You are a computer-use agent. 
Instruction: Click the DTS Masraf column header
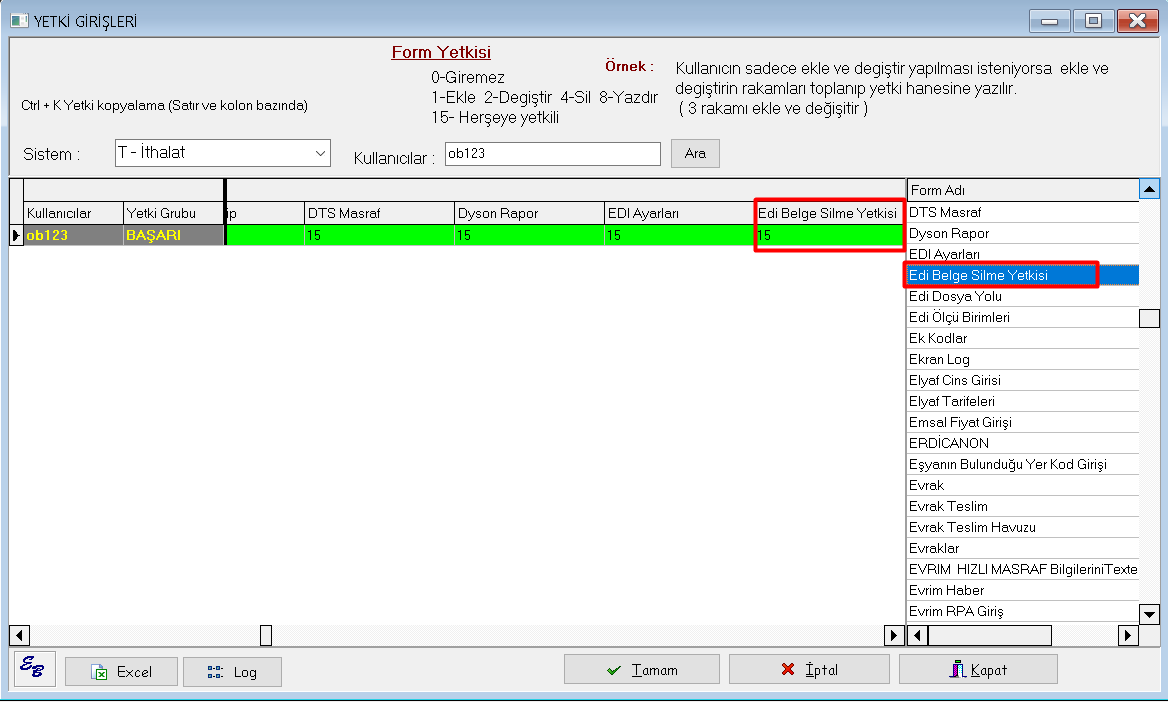coord(378,213)
